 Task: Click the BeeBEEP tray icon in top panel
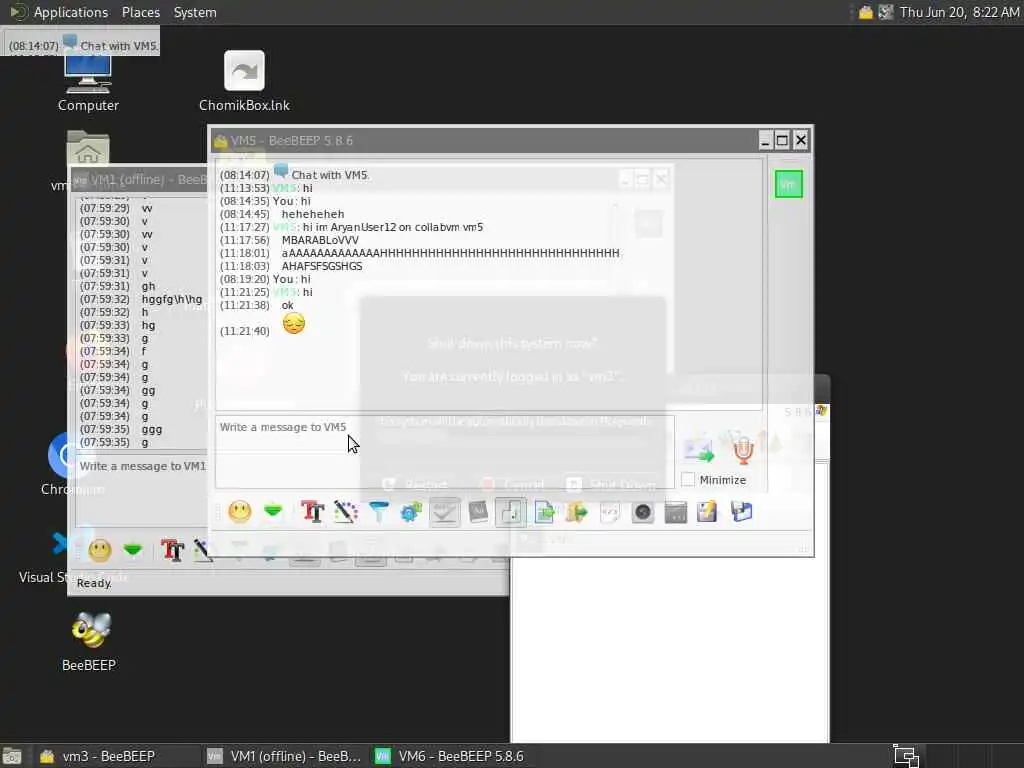point(865,12)
